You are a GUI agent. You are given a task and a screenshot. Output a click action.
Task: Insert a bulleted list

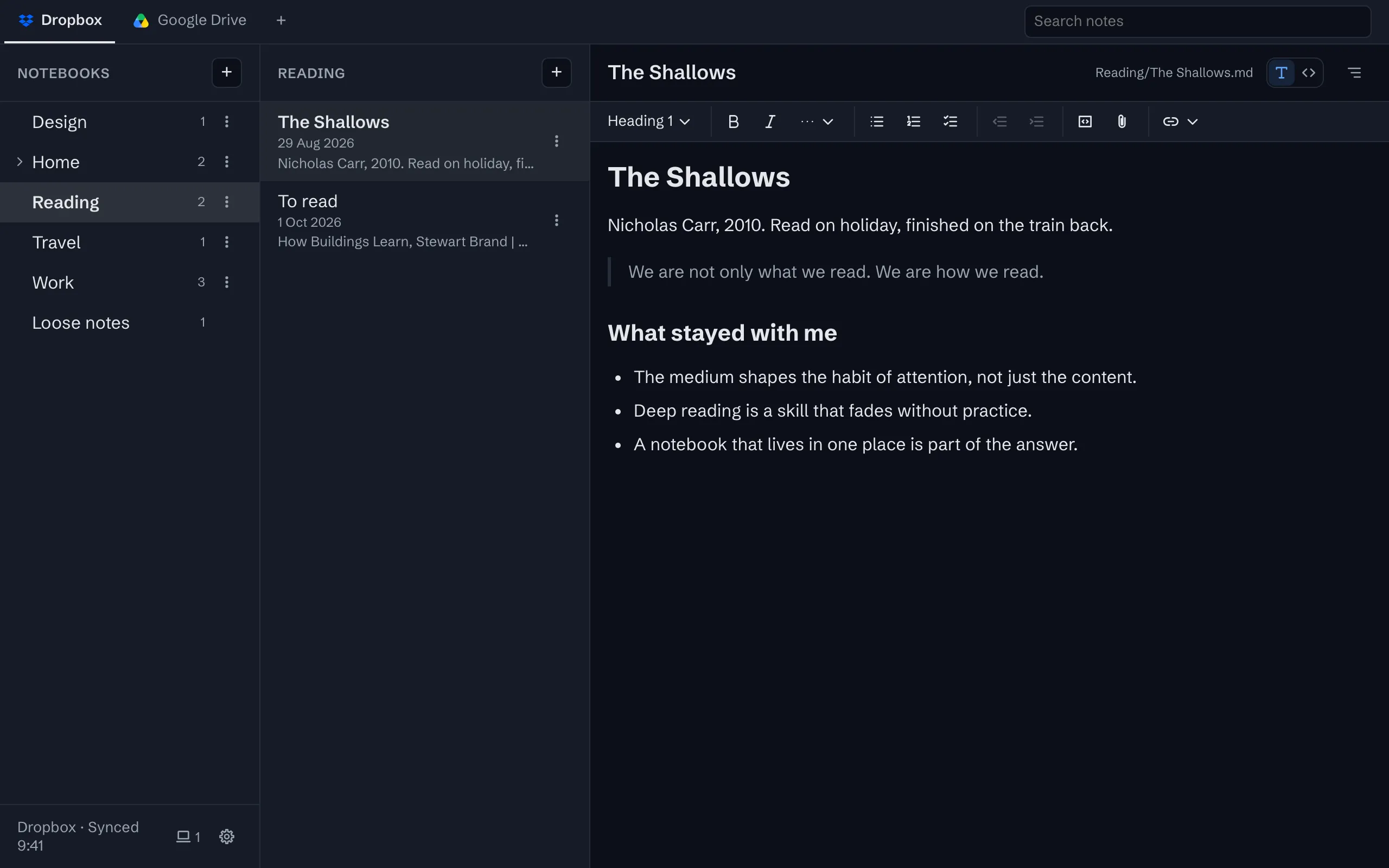click(x=876, y=122)
